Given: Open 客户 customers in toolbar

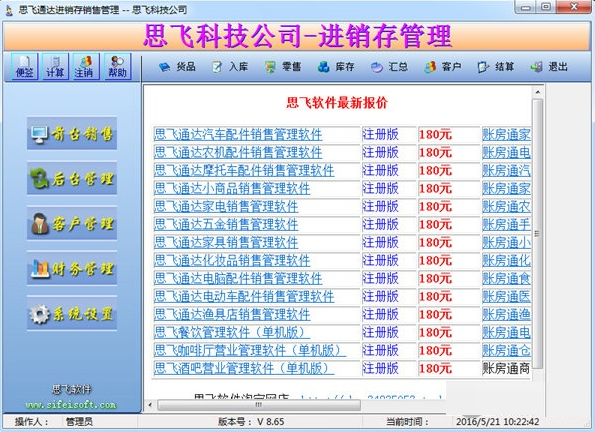Looking at the screenshot, I should coord(443,67).
